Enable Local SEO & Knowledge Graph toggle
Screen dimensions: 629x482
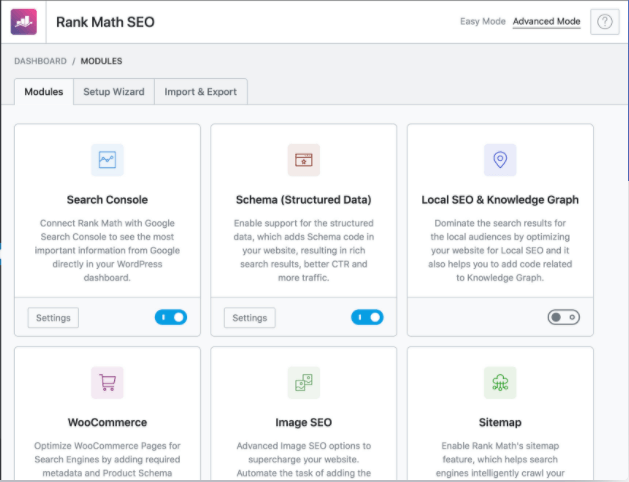tap(563, 317)
